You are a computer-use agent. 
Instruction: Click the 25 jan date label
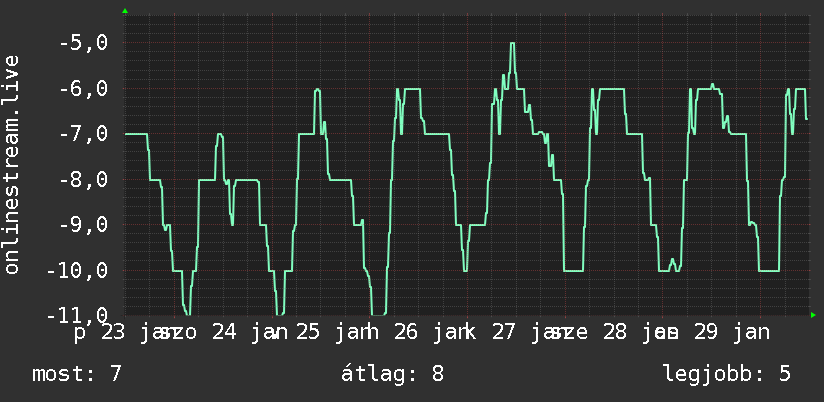pos(334,333)
